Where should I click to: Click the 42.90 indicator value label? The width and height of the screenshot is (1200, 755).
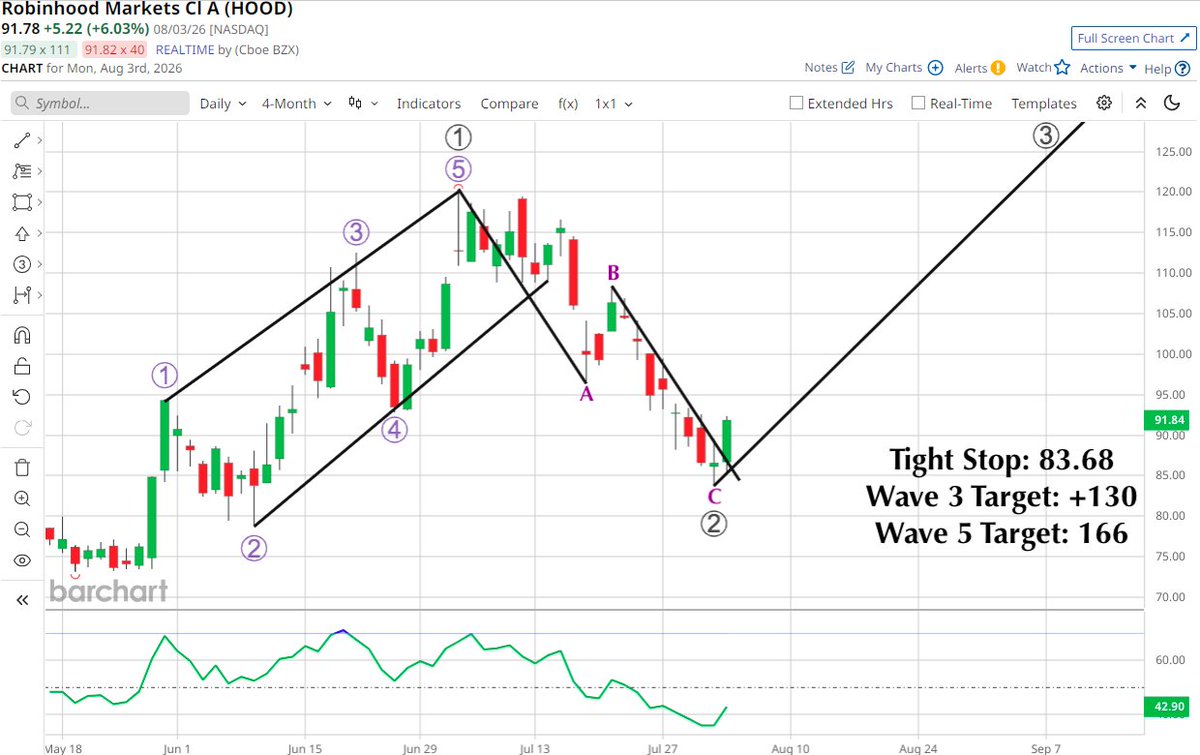pyautogui.click(x=1165, y=707)
